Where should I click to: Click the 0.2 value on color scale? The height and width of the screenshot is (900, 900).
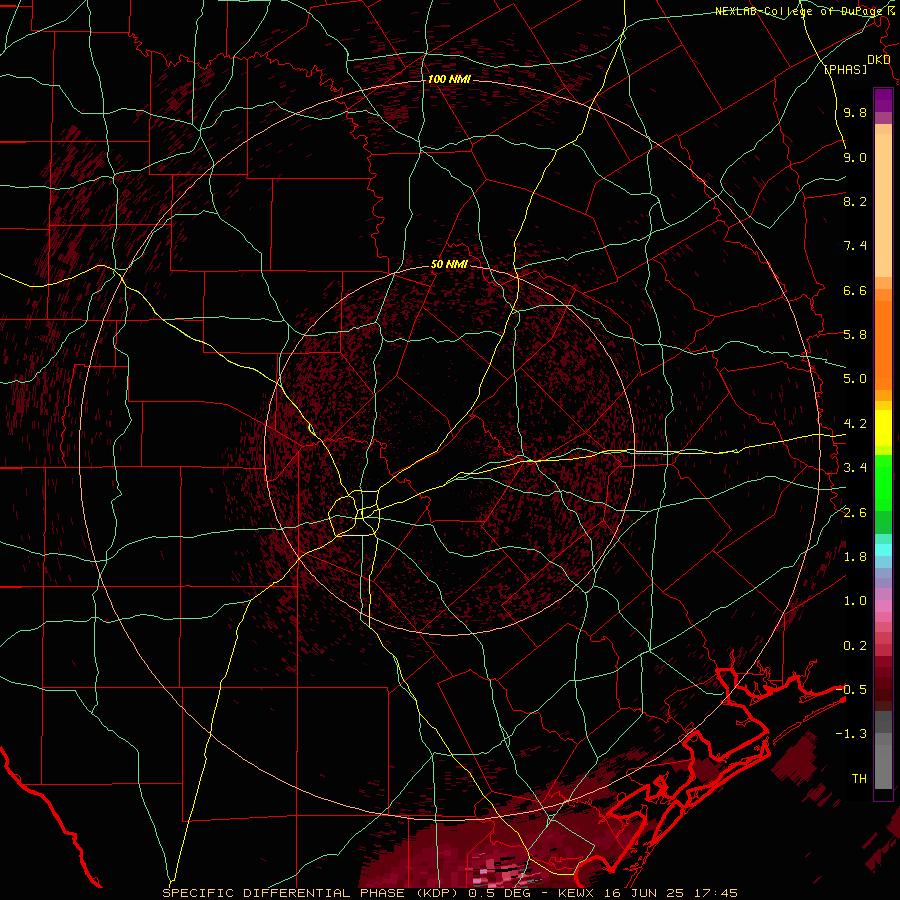point(855,646)
